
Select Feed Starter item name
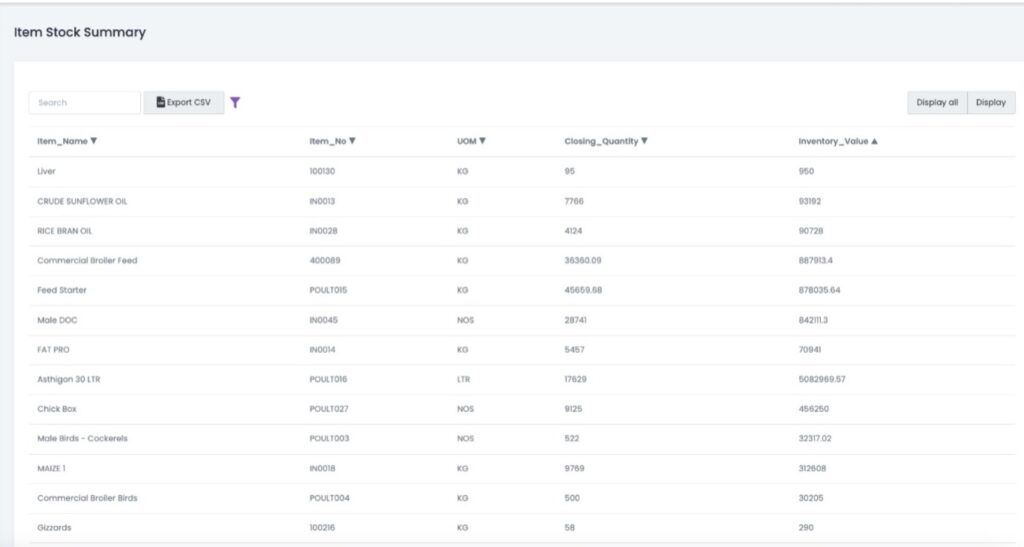point(62,290)
